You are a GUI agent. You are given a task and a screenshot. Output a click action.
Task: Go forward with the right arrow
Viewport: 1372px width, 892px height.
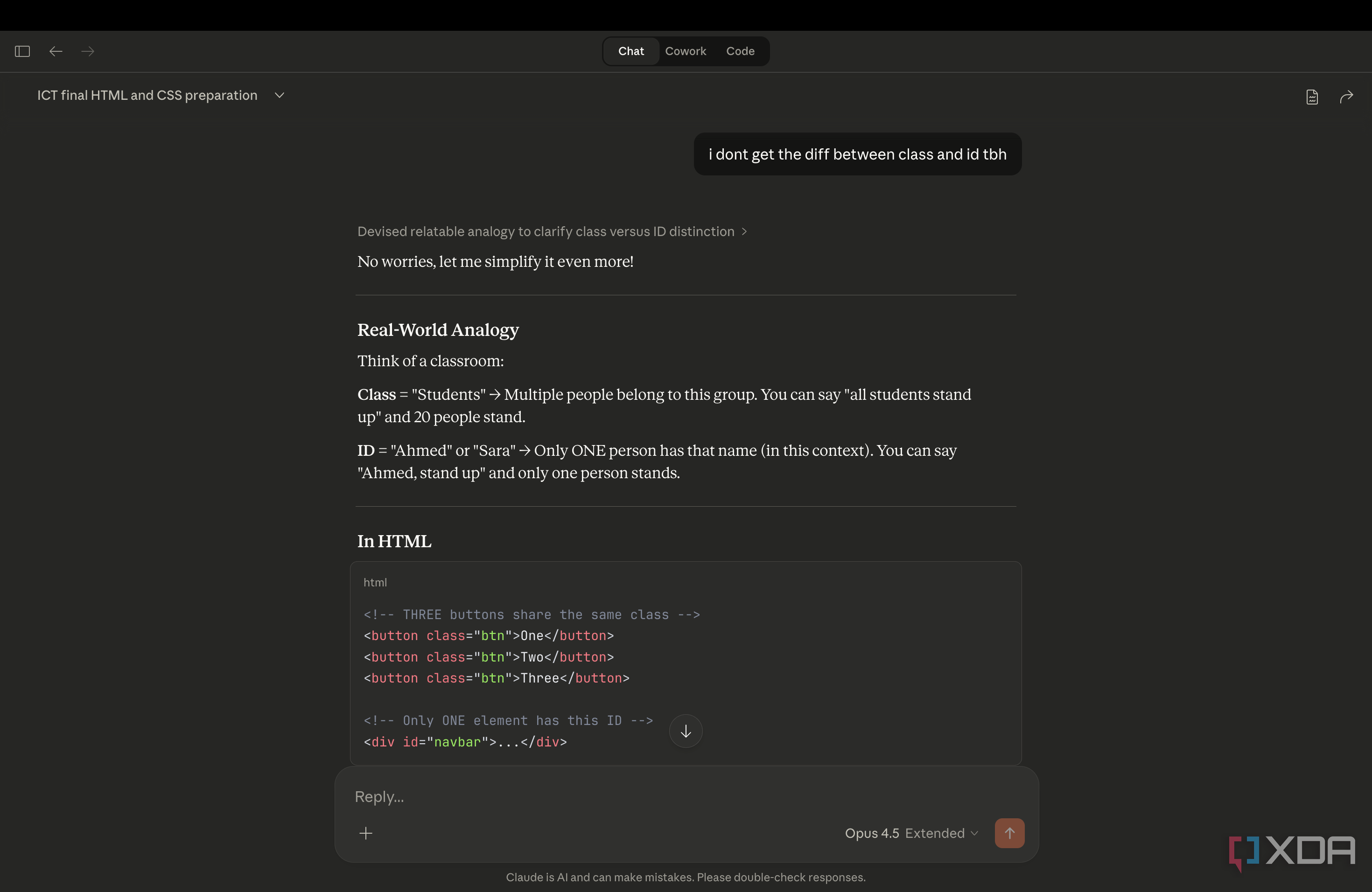tap(88, 51)
